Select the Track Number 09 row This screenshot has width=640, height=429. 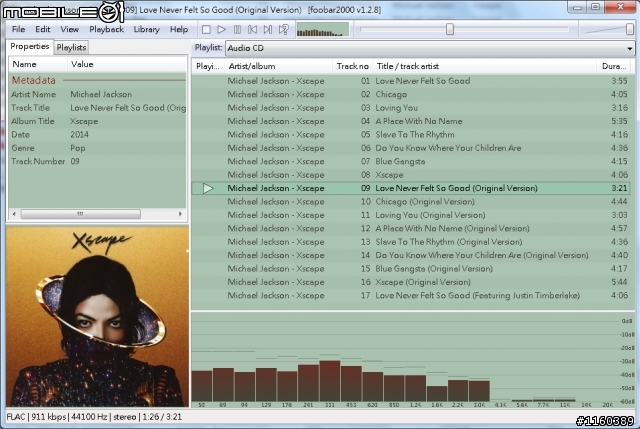(97, 161)
